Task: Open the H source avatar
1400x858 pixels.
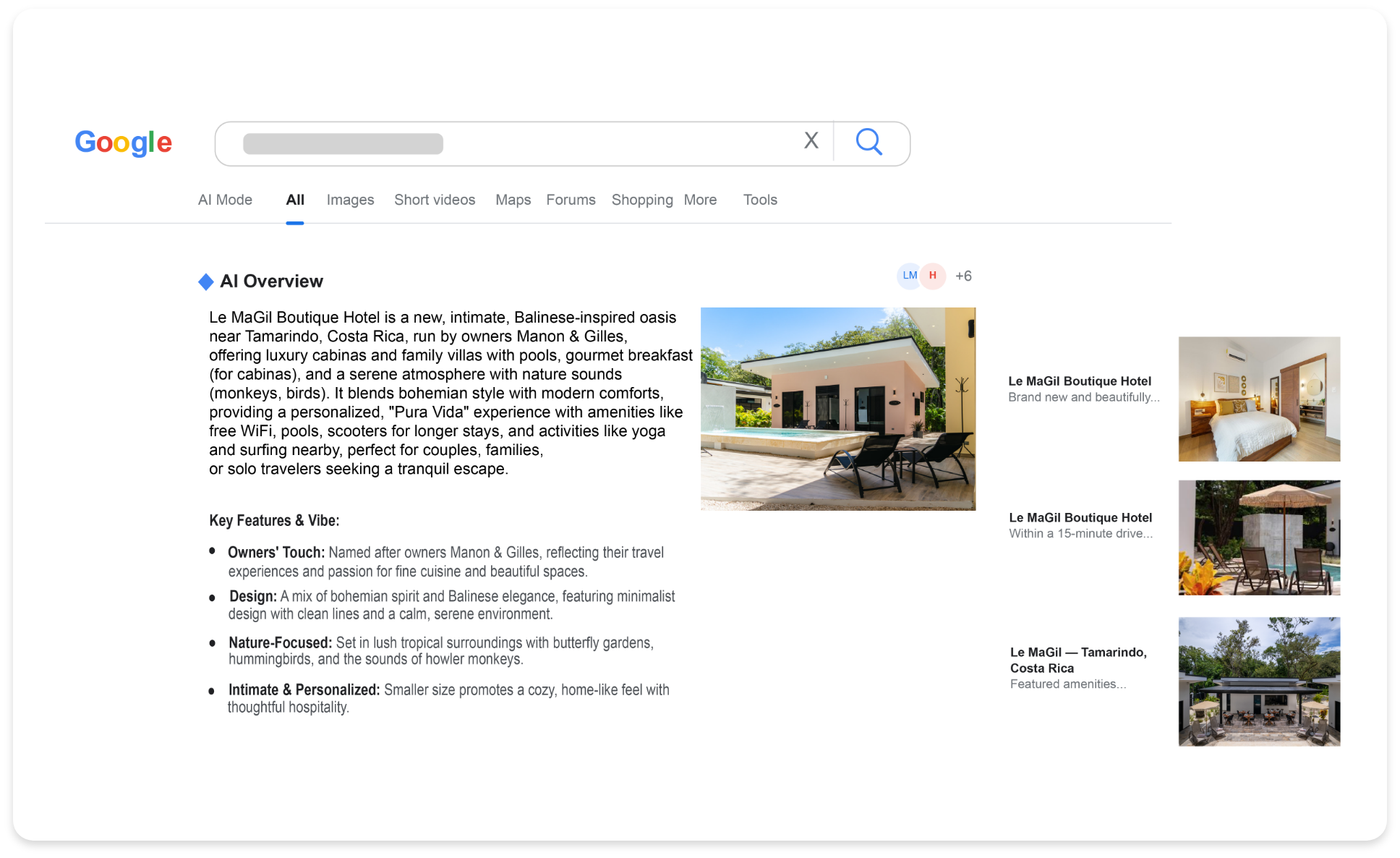Action: (933, 276)
